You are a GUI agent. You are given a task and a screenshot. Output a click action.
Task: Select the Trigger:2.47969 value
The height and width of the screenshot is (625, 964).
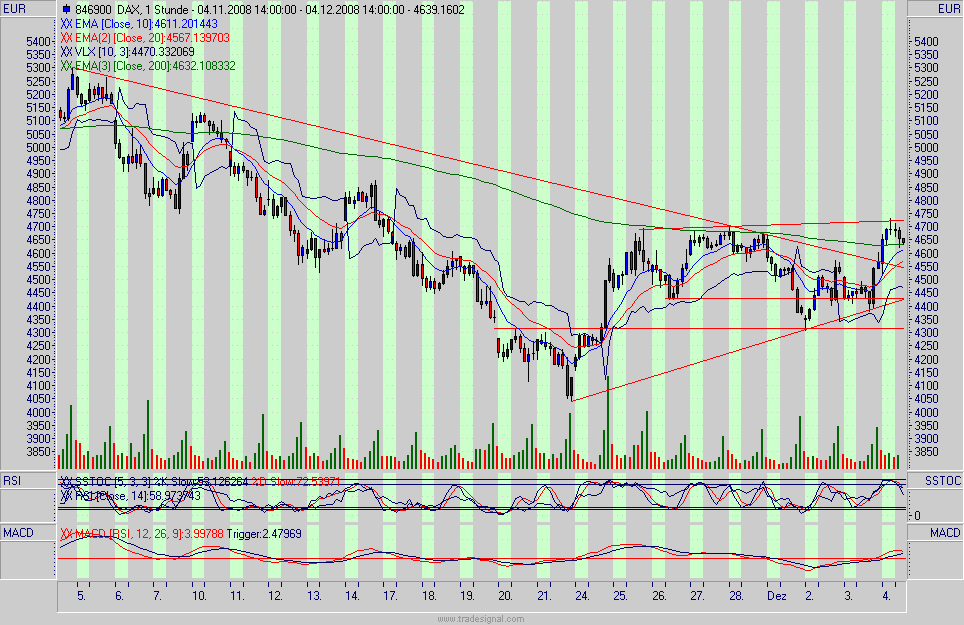[264, 533]
